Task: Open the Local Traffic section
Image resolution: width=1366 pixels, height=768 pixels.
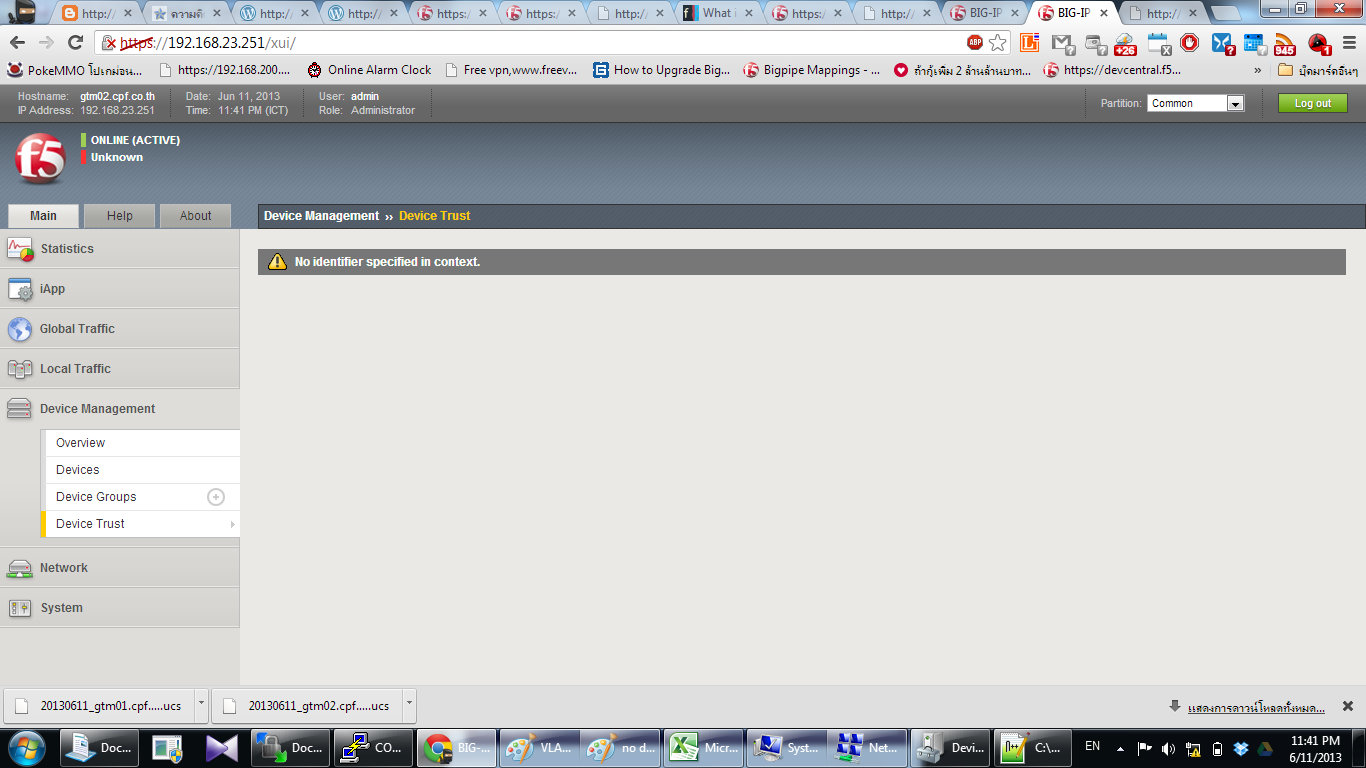Action: [x=120, y=369]
